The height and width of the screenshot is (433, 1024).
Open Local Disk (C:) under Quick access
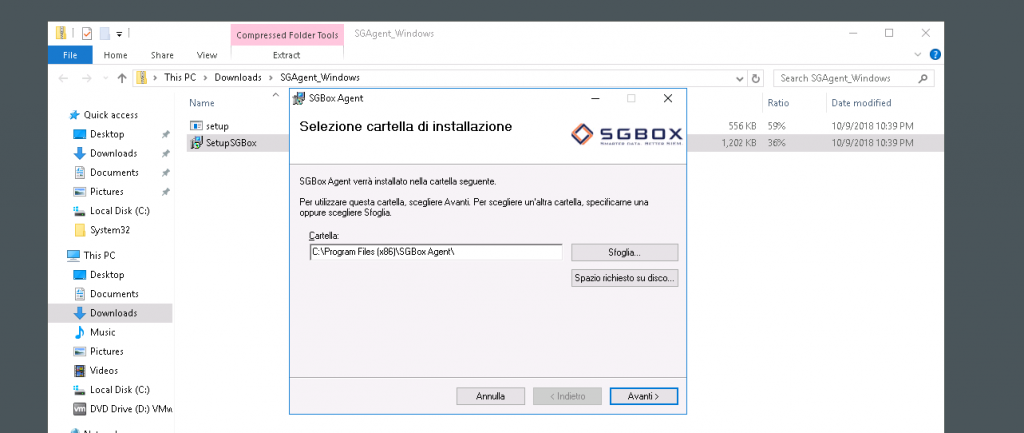point(120,210)
